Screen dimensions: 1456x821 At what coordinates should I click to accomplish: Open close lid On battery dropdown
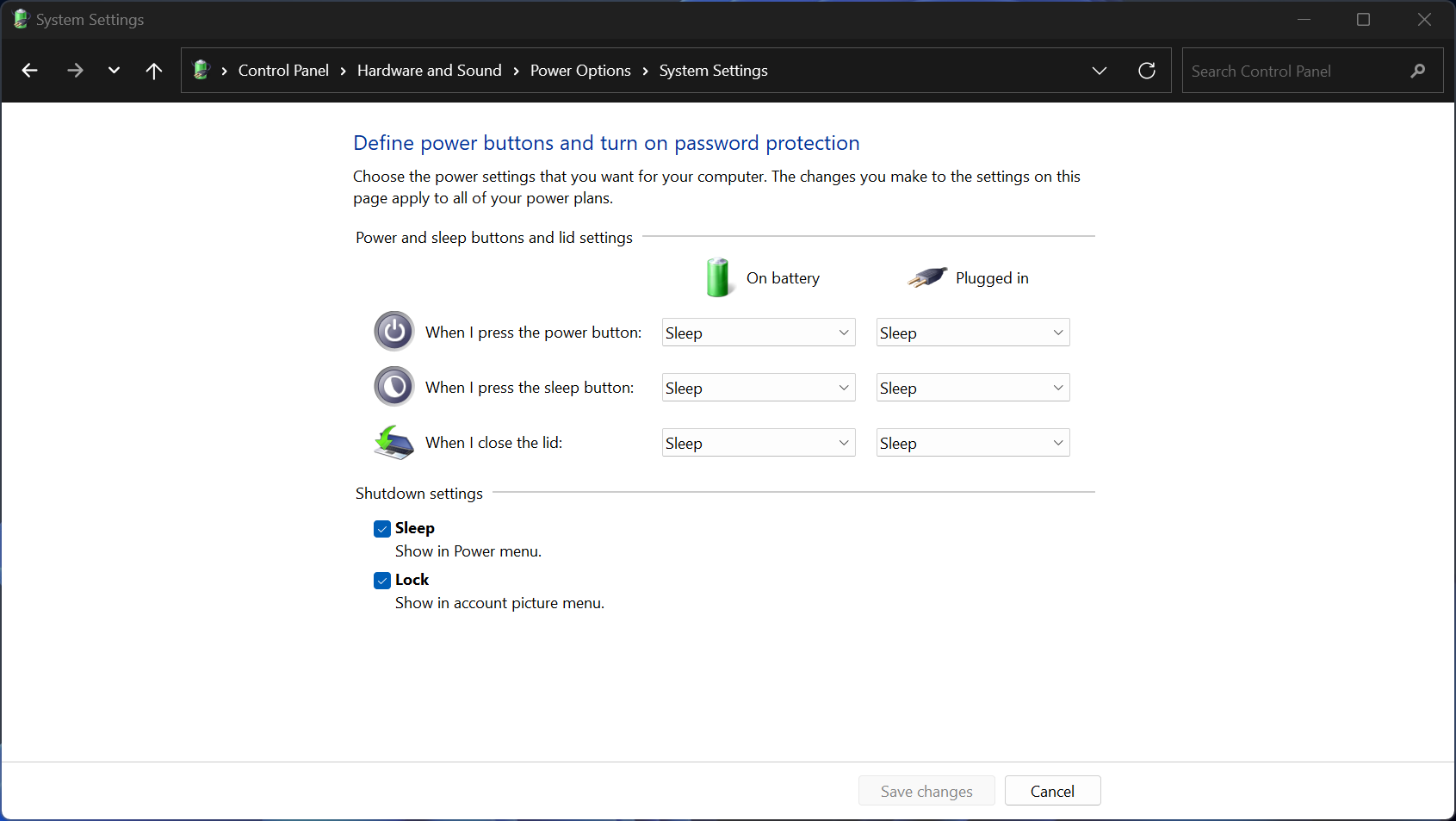coord(758,443)
